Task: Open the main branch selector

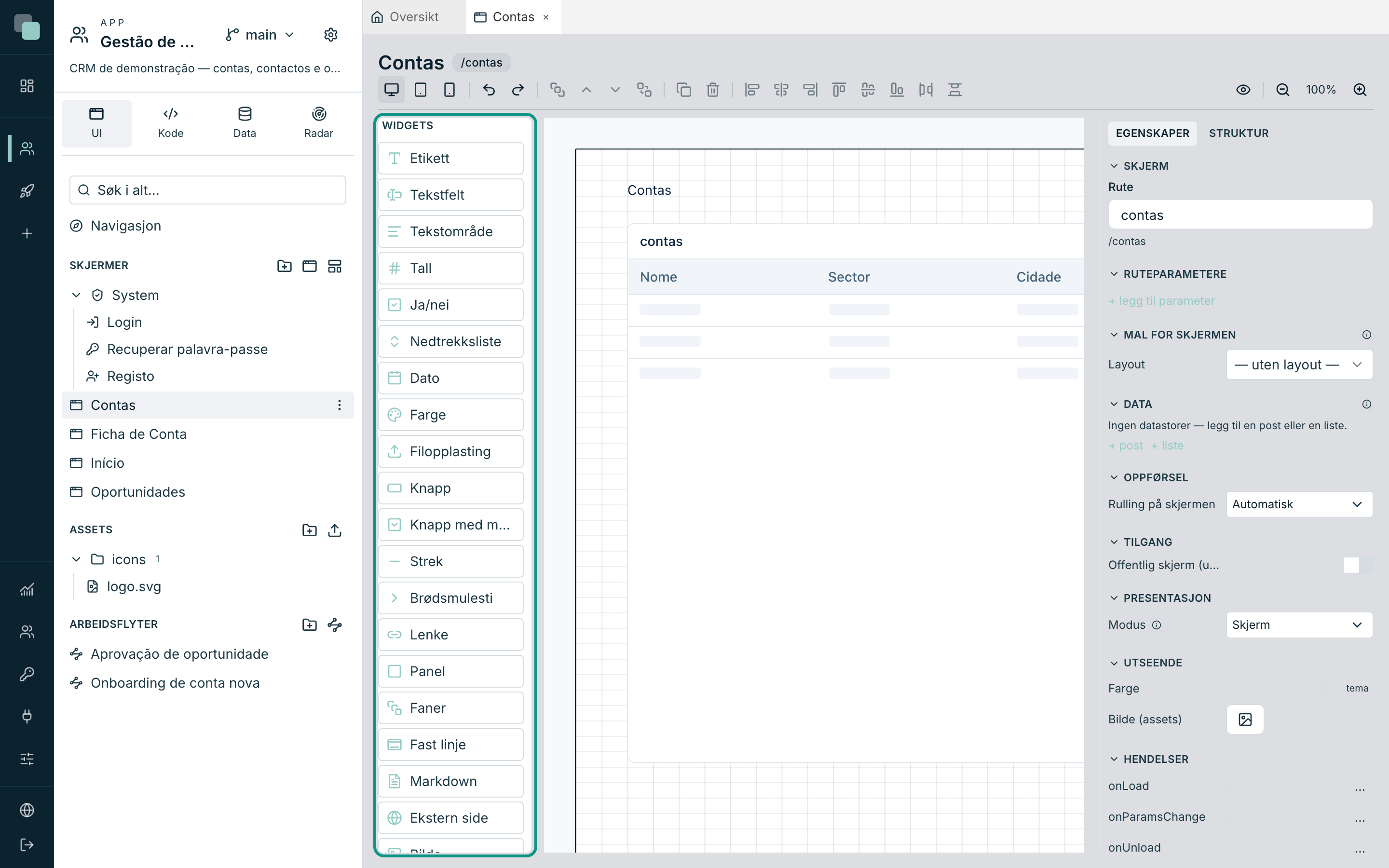Action: click(260, 35)
